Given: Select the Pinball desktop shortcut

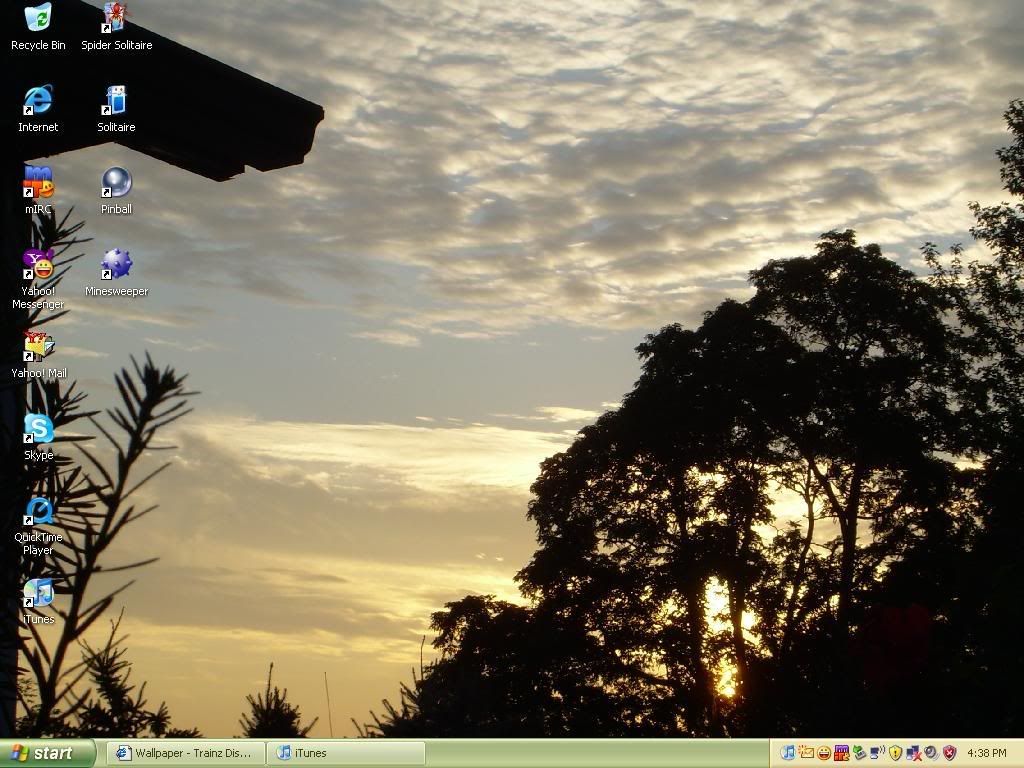Looking at the screenshot, I should 116,190.
